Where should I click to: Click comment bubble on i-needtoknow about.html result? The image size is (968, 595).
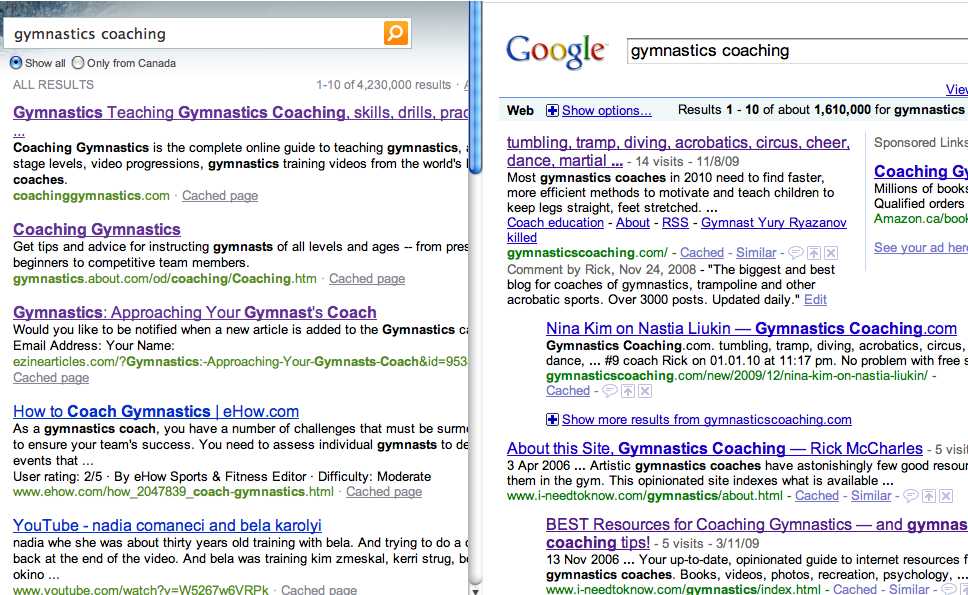coord(910,495)
